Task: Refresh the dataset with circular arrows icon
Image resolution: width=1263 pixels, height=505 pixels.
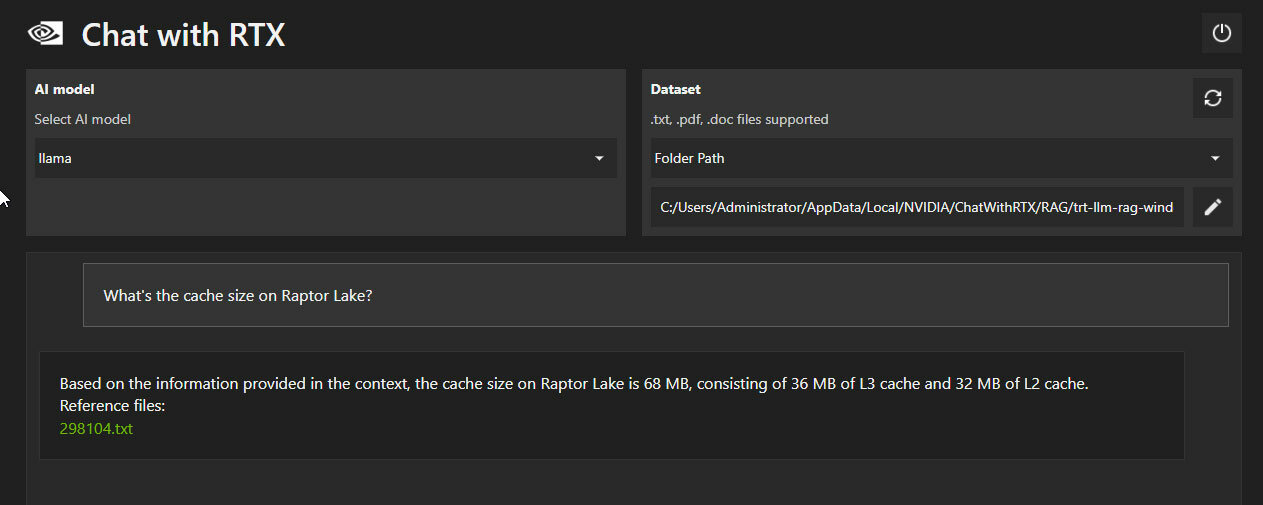Action: (1212, 98)
